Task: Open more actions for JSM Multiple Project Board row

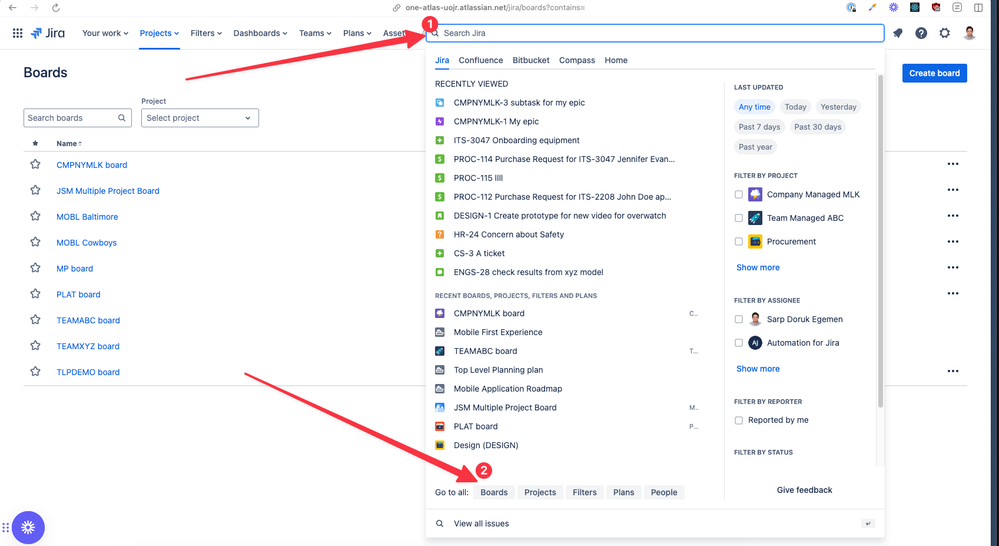Action: [952, 190]
